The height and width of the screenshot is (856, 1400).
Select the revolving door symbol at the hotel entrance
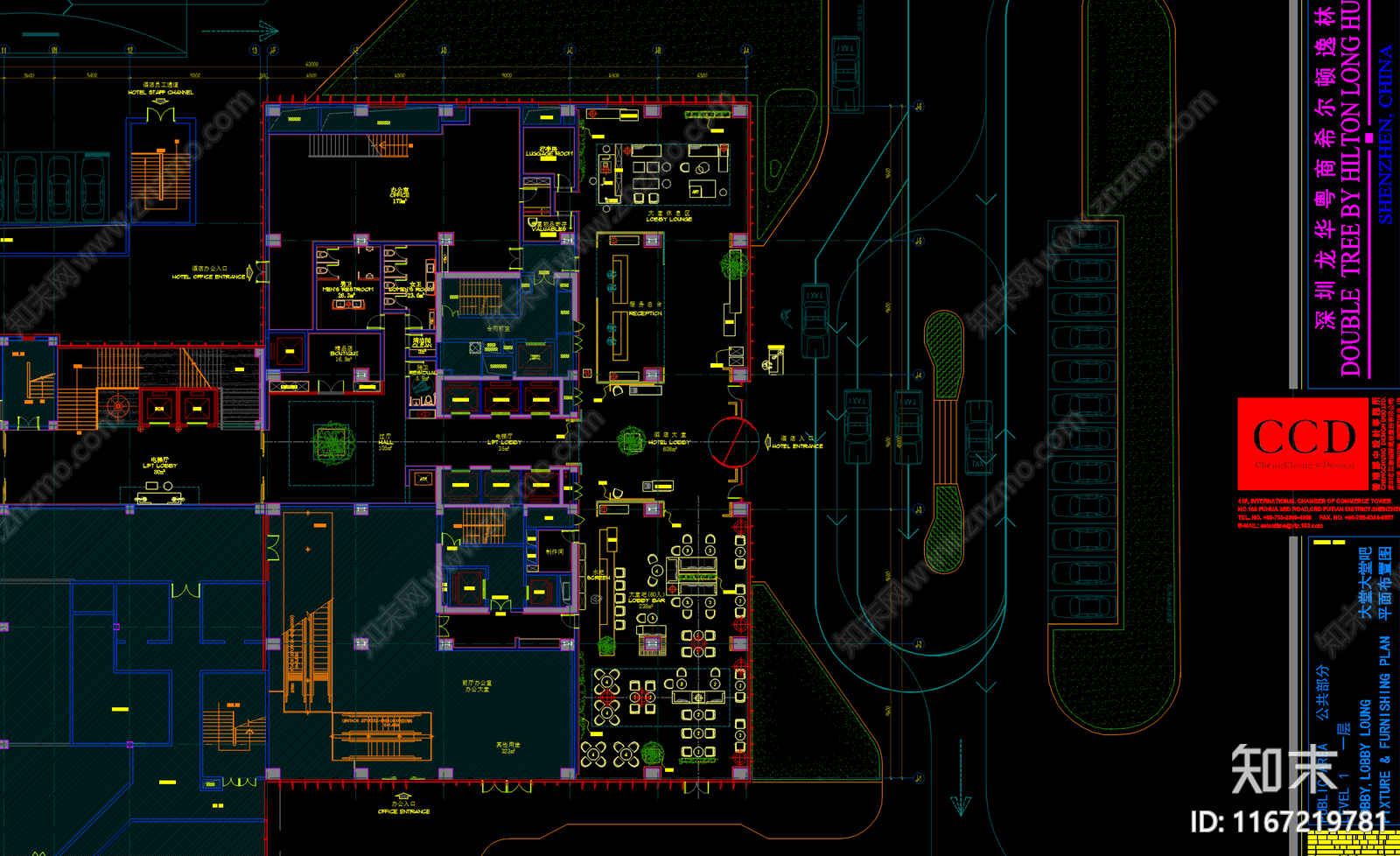click(x=733, y=441)
